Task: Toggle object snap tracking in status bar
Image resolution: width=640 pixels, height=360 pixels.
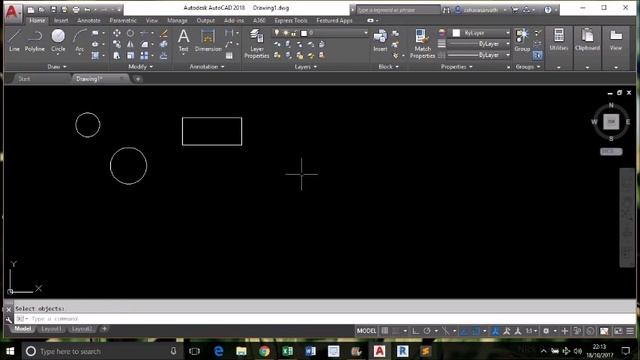Action: coord(464,331)
